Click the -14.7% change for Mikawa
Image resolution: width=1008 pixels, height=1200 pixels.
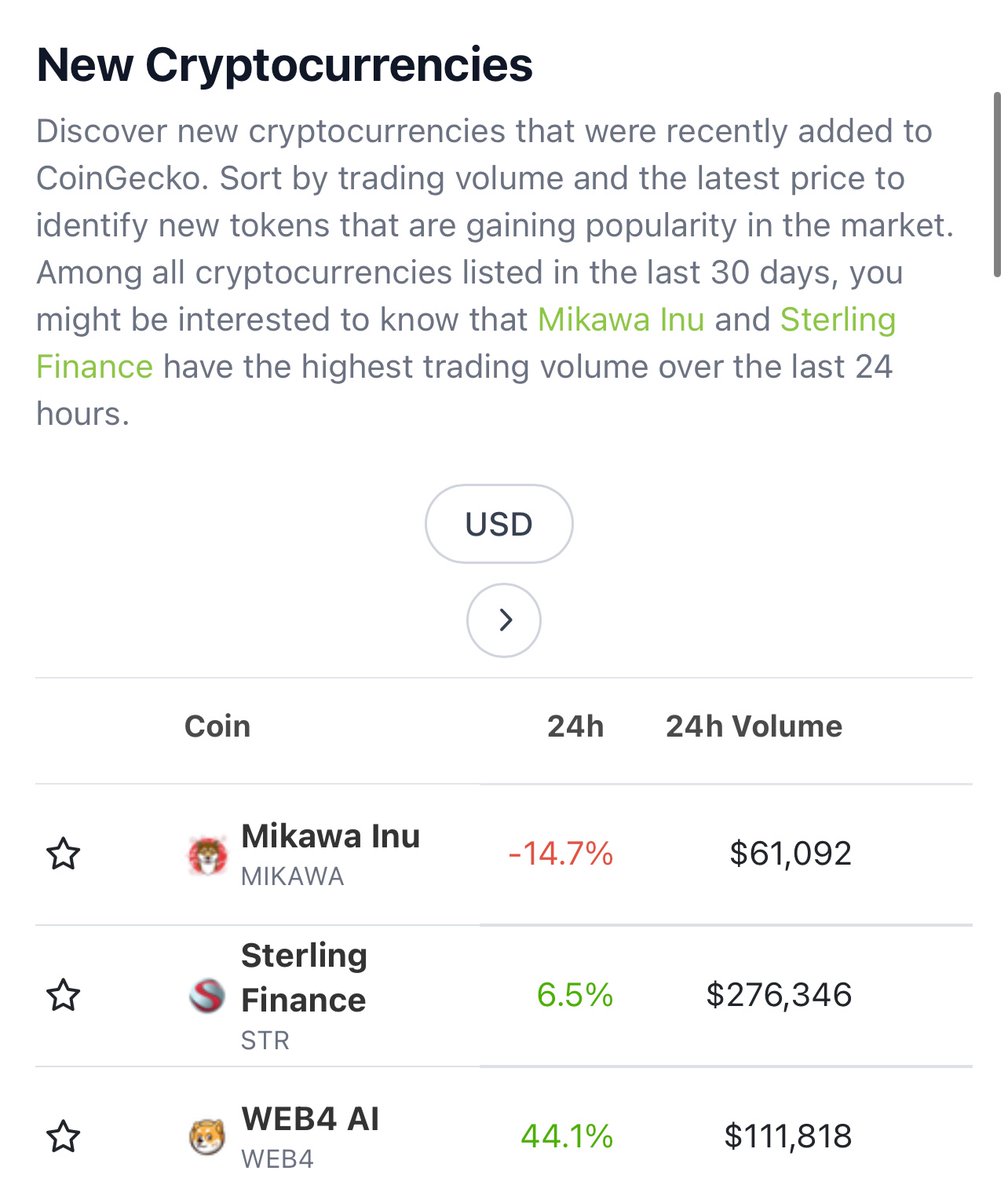pos(560,854)
